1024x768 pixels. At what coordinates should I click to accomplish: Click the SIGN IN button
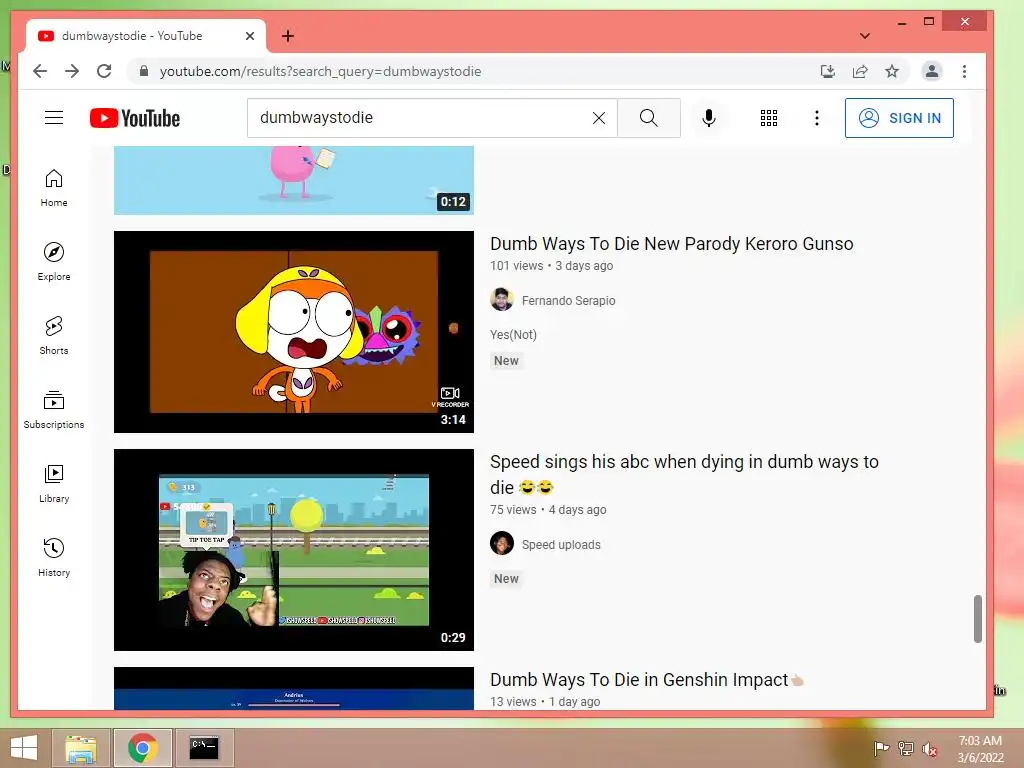899,118
